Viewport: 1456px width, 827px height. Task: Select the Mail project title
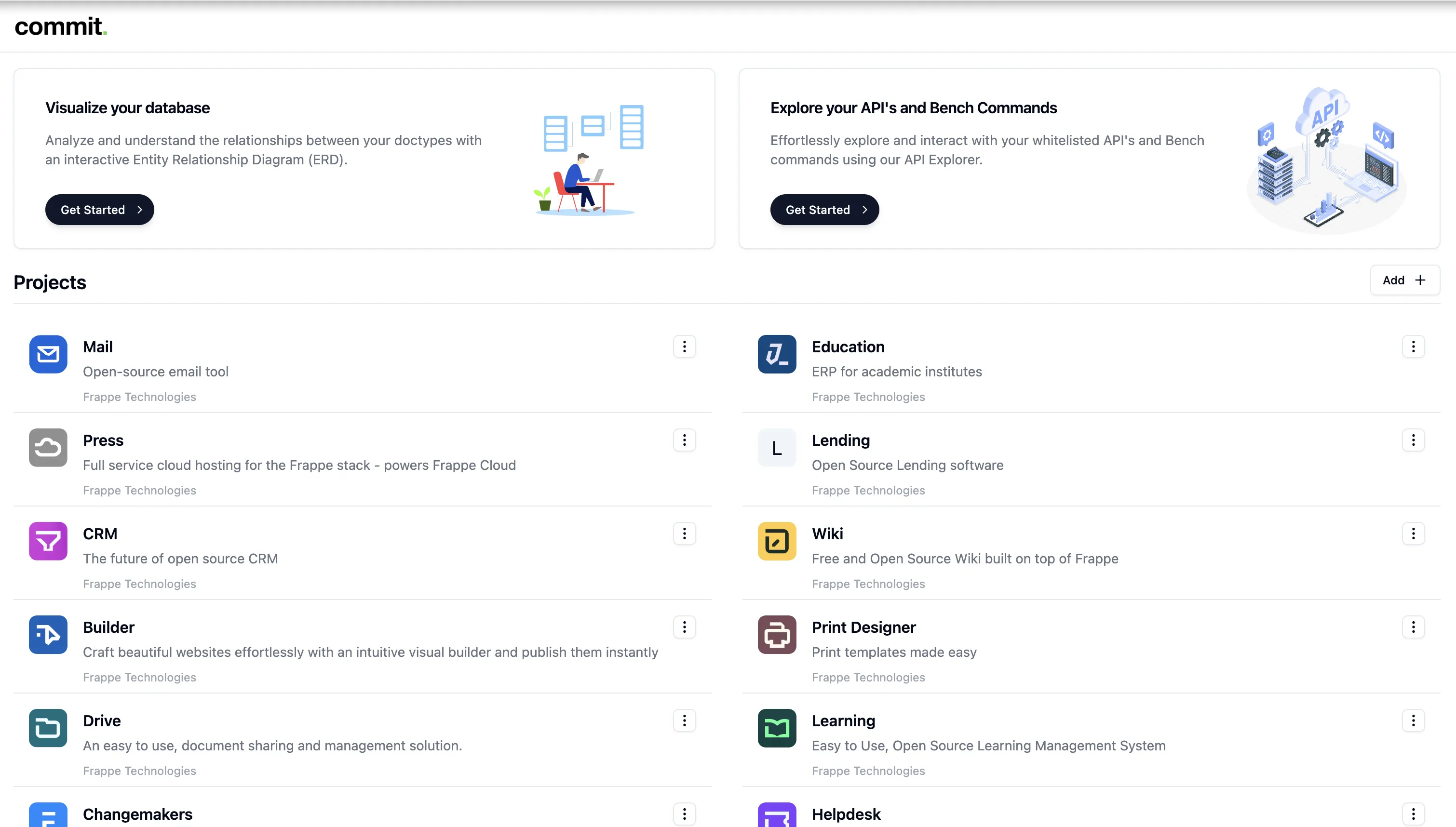click(x=98, y=347)
